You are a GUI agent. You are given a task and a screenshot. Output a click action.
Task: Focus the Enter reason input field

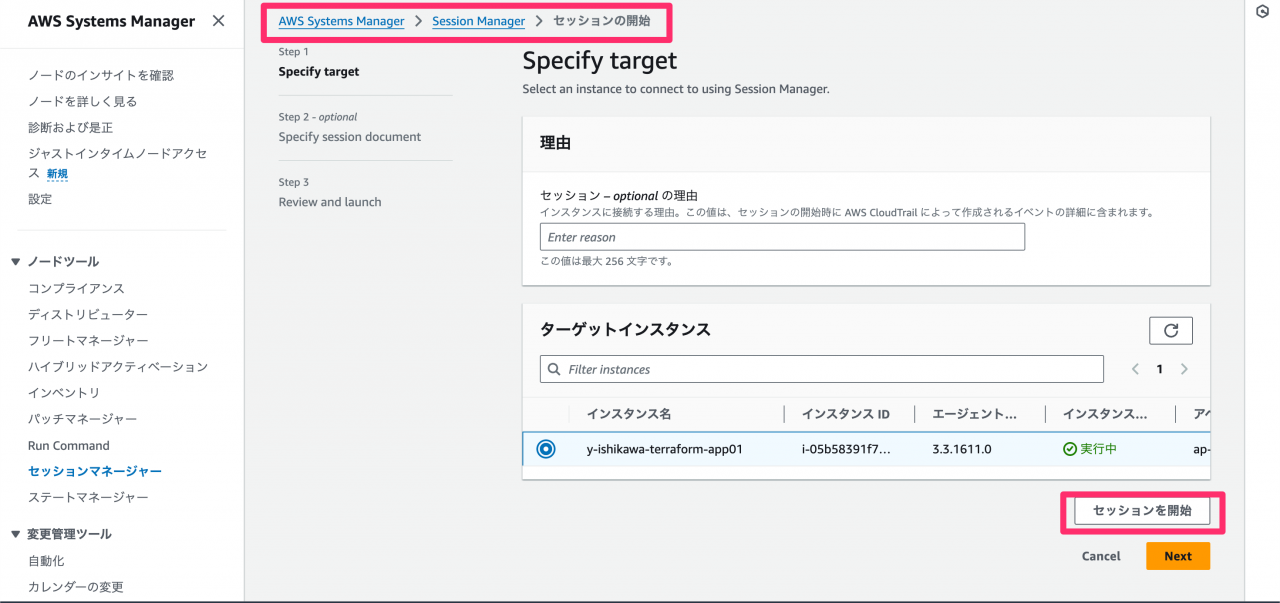coord(782,237)
